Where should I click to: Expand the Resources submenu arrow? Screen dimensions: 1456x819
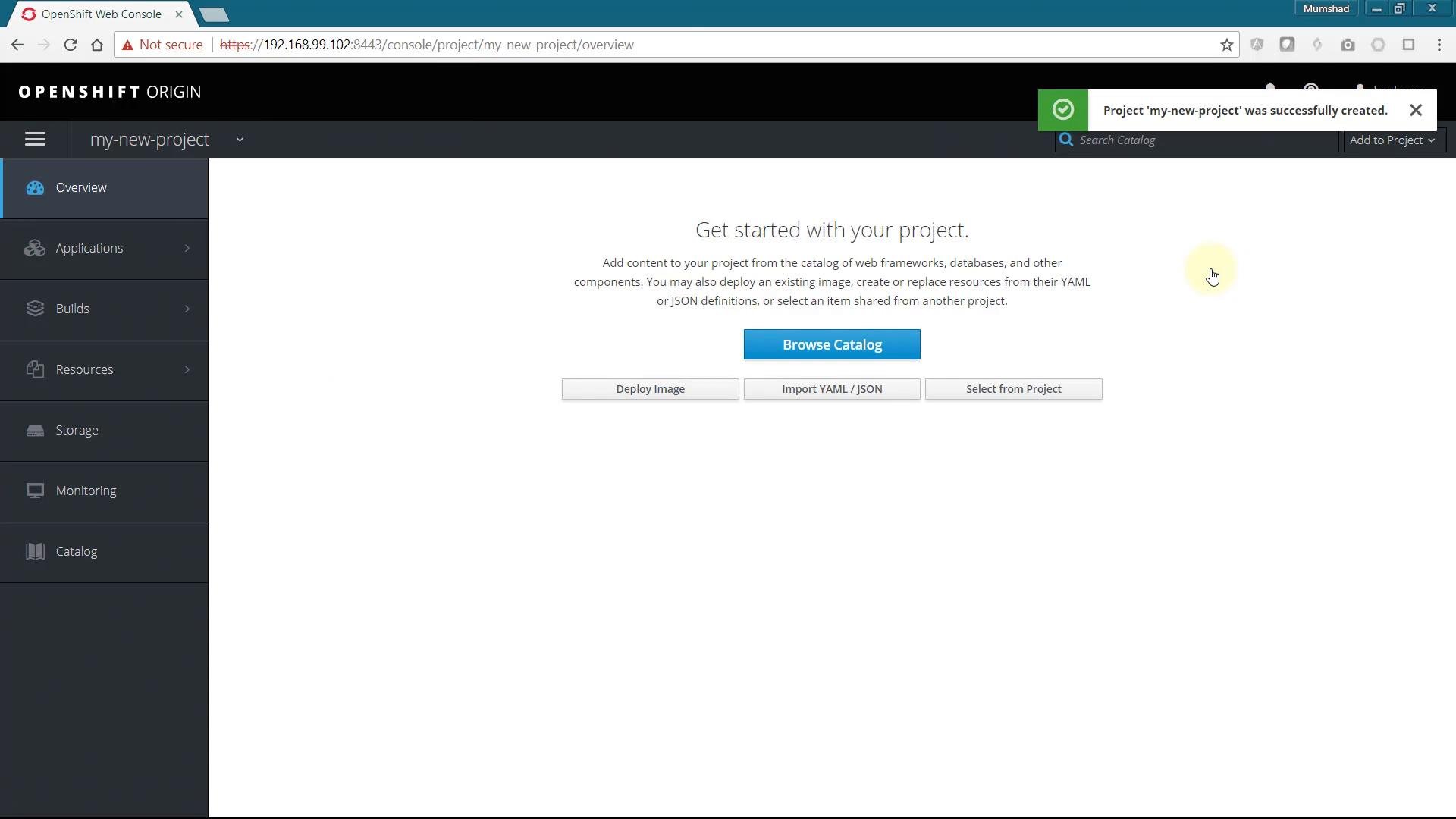[x=187, y=370]
